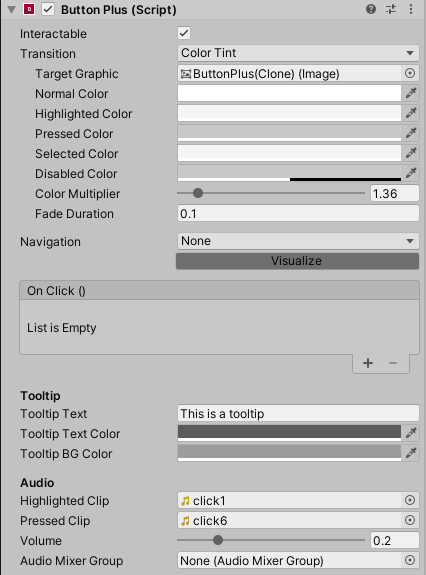This screenshot has height=575, width=426.
Task: Click the Normal Color eyedropper
Action: [411, 93]
